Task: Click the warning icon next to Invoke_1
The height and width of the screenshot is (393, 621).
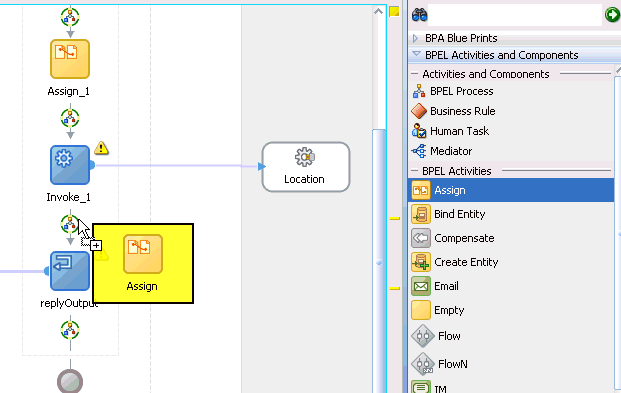Action: point(101,148)
